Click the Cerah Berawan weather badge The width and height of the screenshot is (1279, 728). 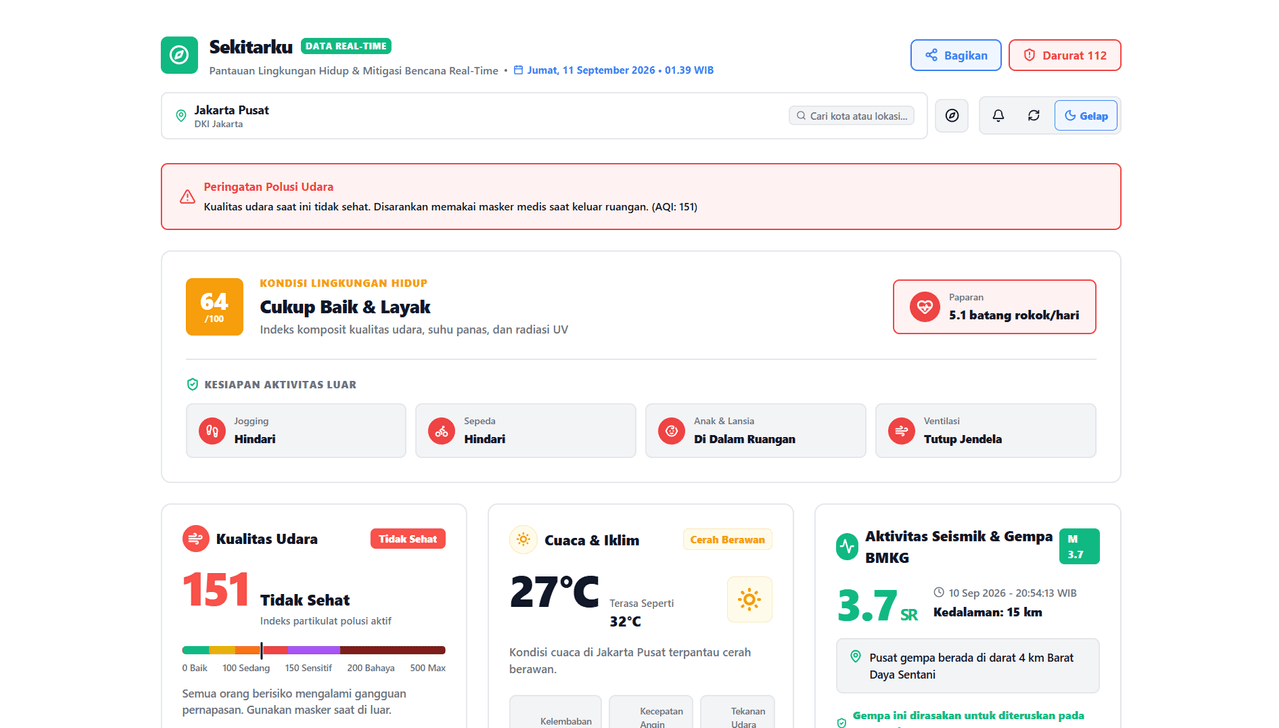coord(728,540)
